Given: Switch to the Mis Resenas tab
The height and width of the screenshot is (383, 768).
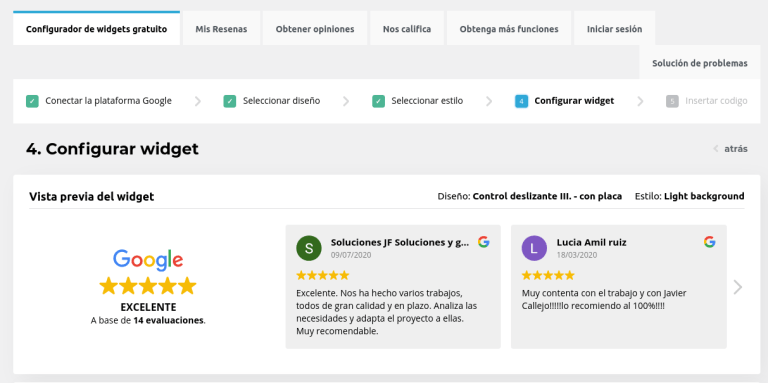Looking at the screenshot, I should pos(221,29).
